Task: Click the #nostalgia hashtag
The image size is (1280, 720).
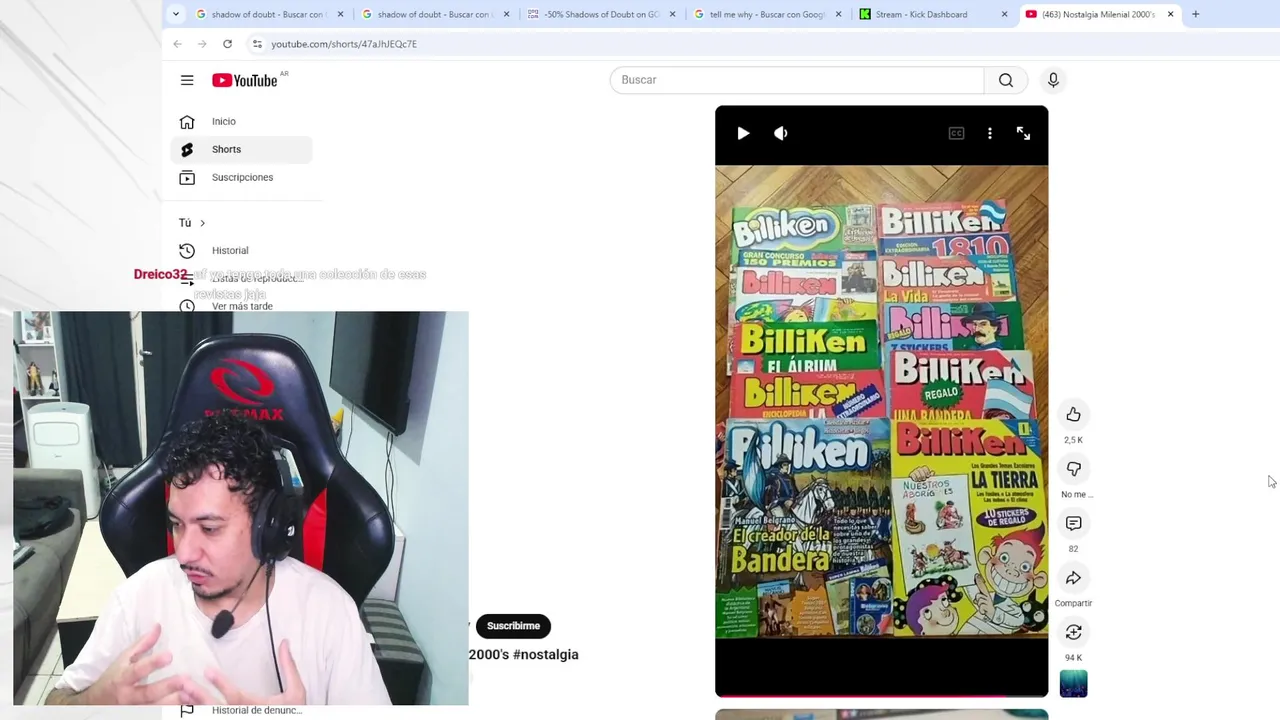Action: (x=546, y=654)
